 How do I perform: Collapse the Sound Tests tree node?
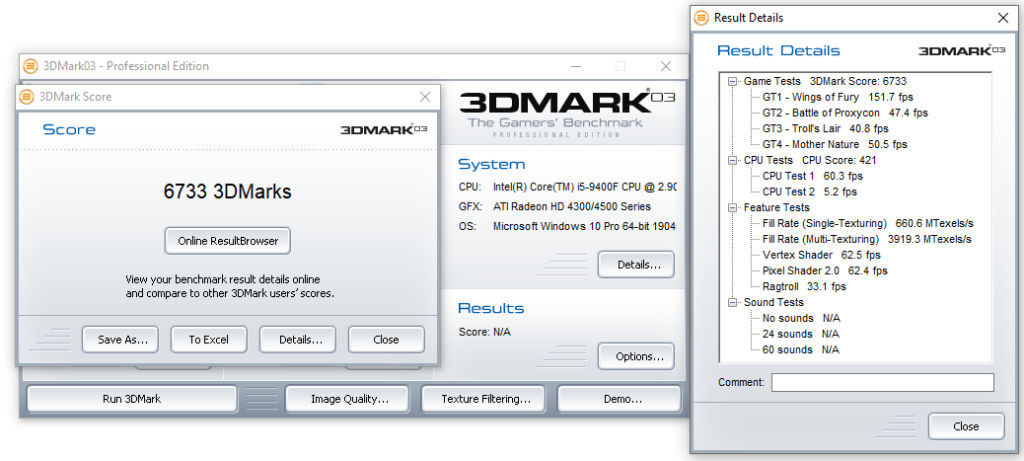pyautogui.click(x=733, y=302)
